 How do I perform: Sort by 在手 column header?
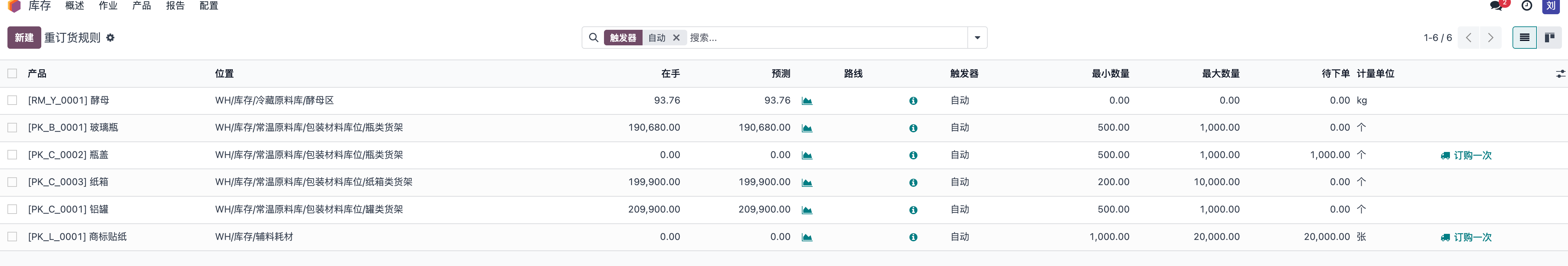pyautogui.click(x=670, y=74)
